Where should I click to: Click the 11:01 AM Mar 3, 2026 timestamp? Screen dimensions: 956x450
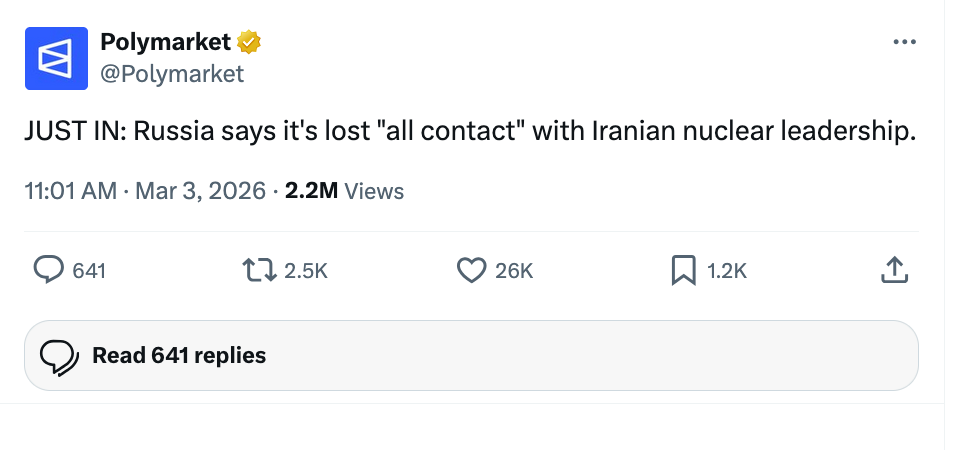click(x=145, y=190)
